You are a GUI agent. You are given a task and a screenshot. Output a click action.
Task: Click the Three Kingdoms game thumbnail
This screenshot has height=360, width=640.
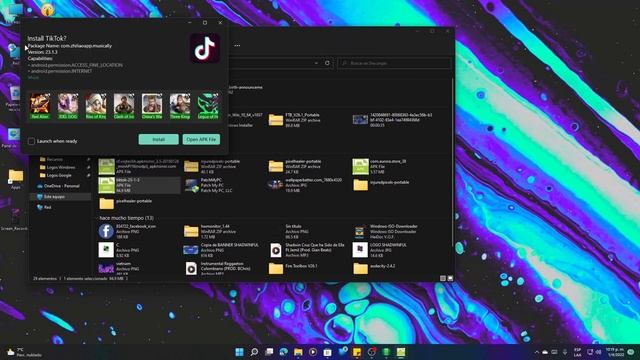coord(180,106)
